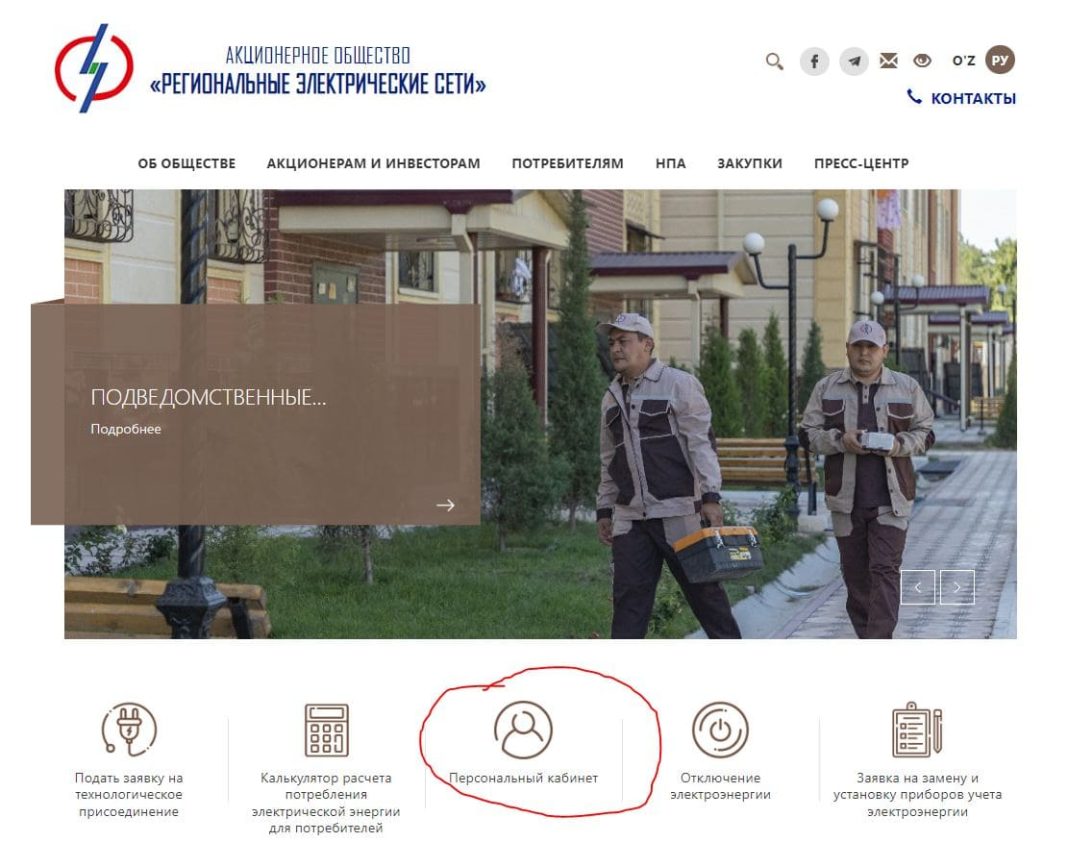Viewport: 1068px width, 842px height.
Task: Show the previous slide with left chevron
Action: click(918, 588)
